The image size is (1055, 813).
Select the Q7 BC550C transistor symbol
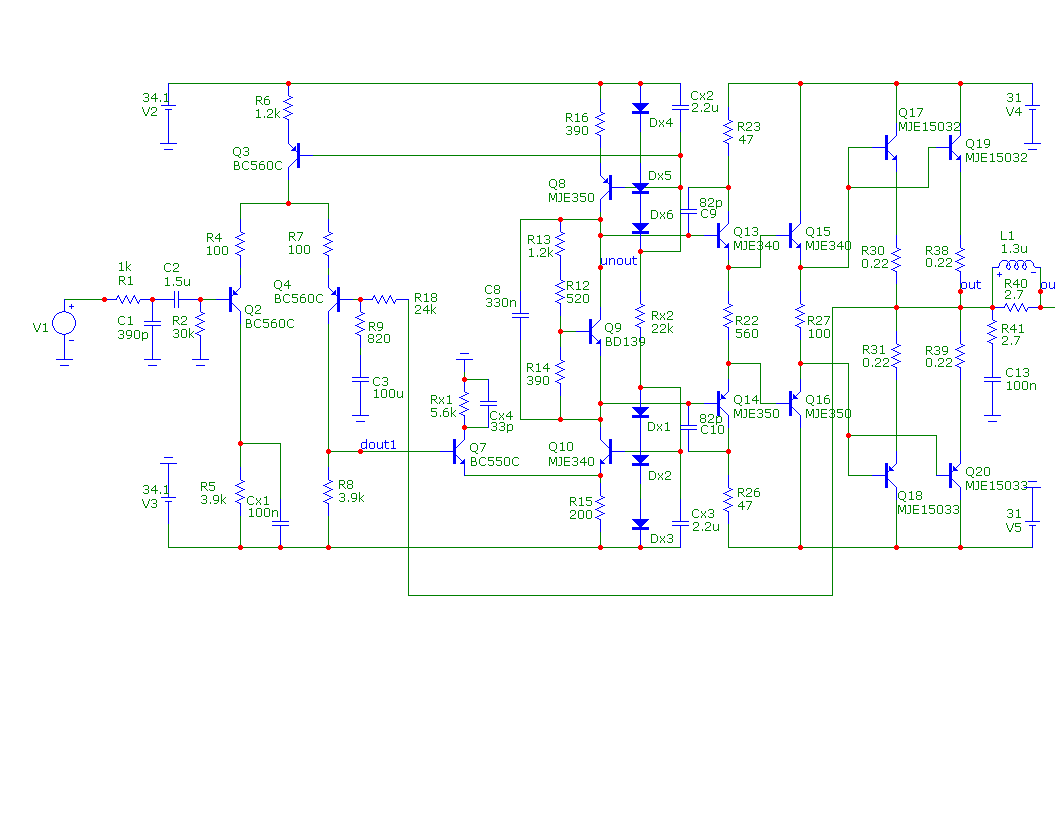458,452
